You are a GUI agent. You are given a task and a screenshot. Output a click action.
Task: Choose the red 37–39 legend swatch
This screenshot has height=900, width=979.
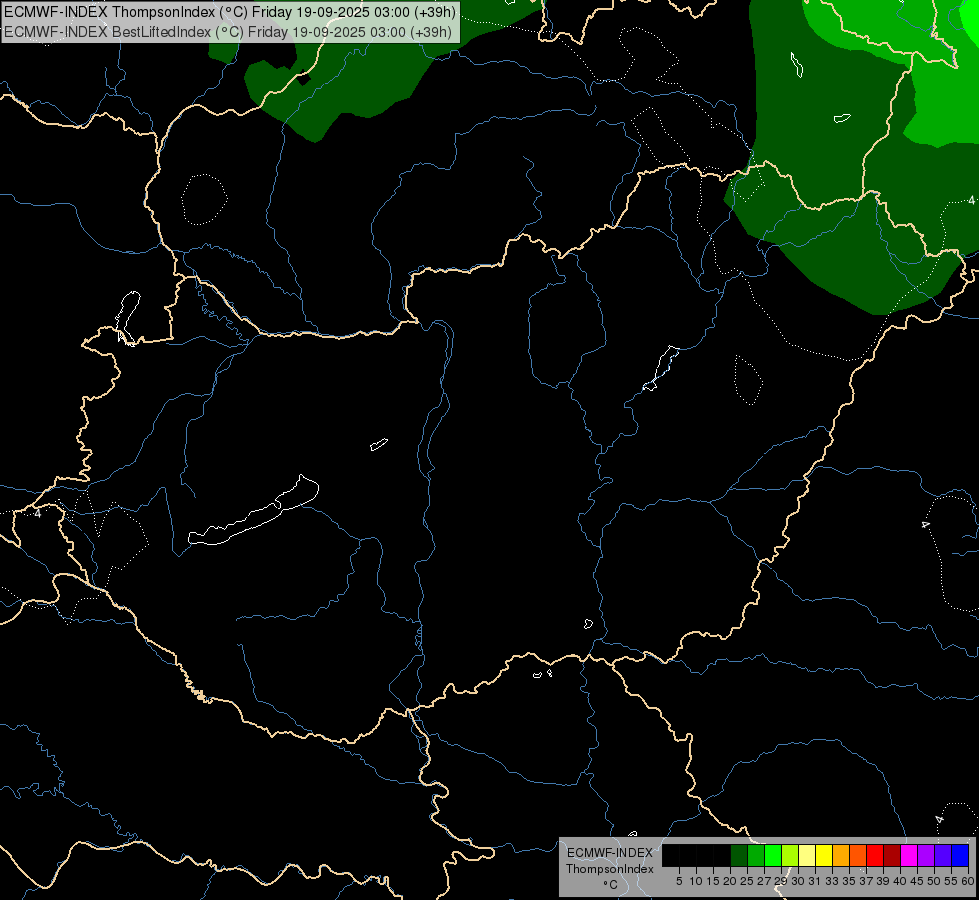[x=875, y=855]
